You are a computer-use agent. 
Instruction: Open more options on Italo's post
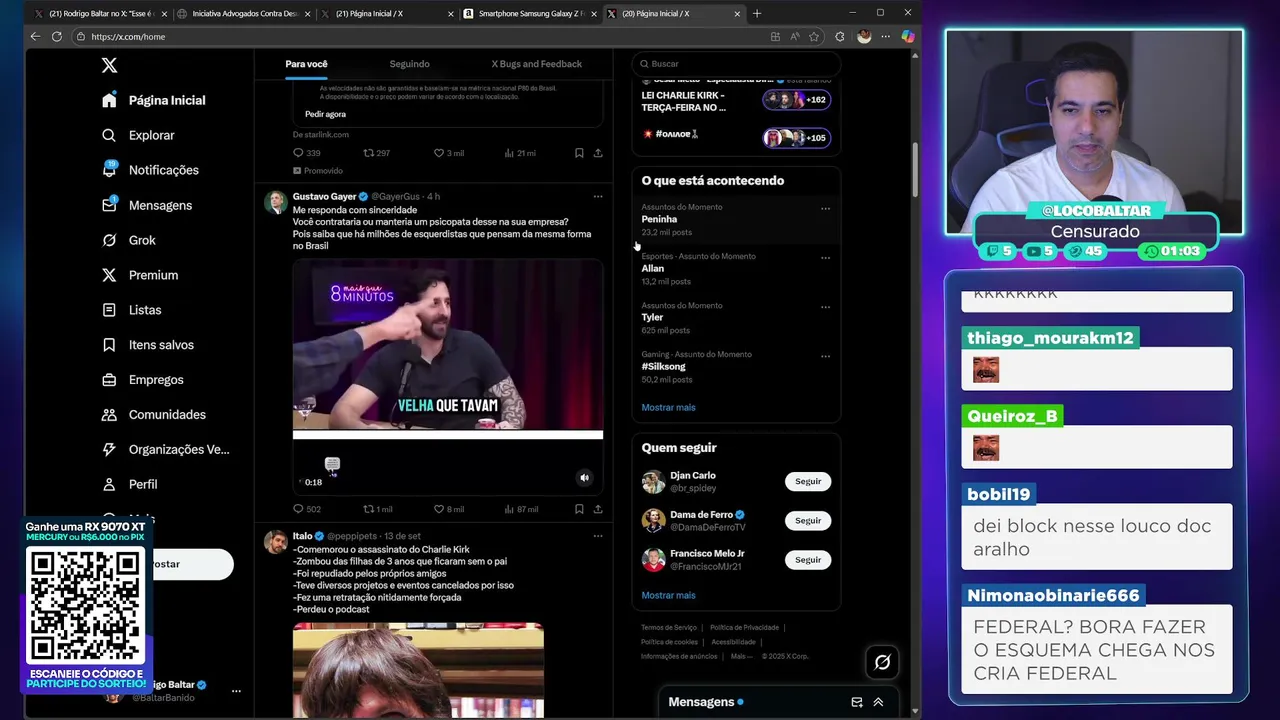(598, 536)
